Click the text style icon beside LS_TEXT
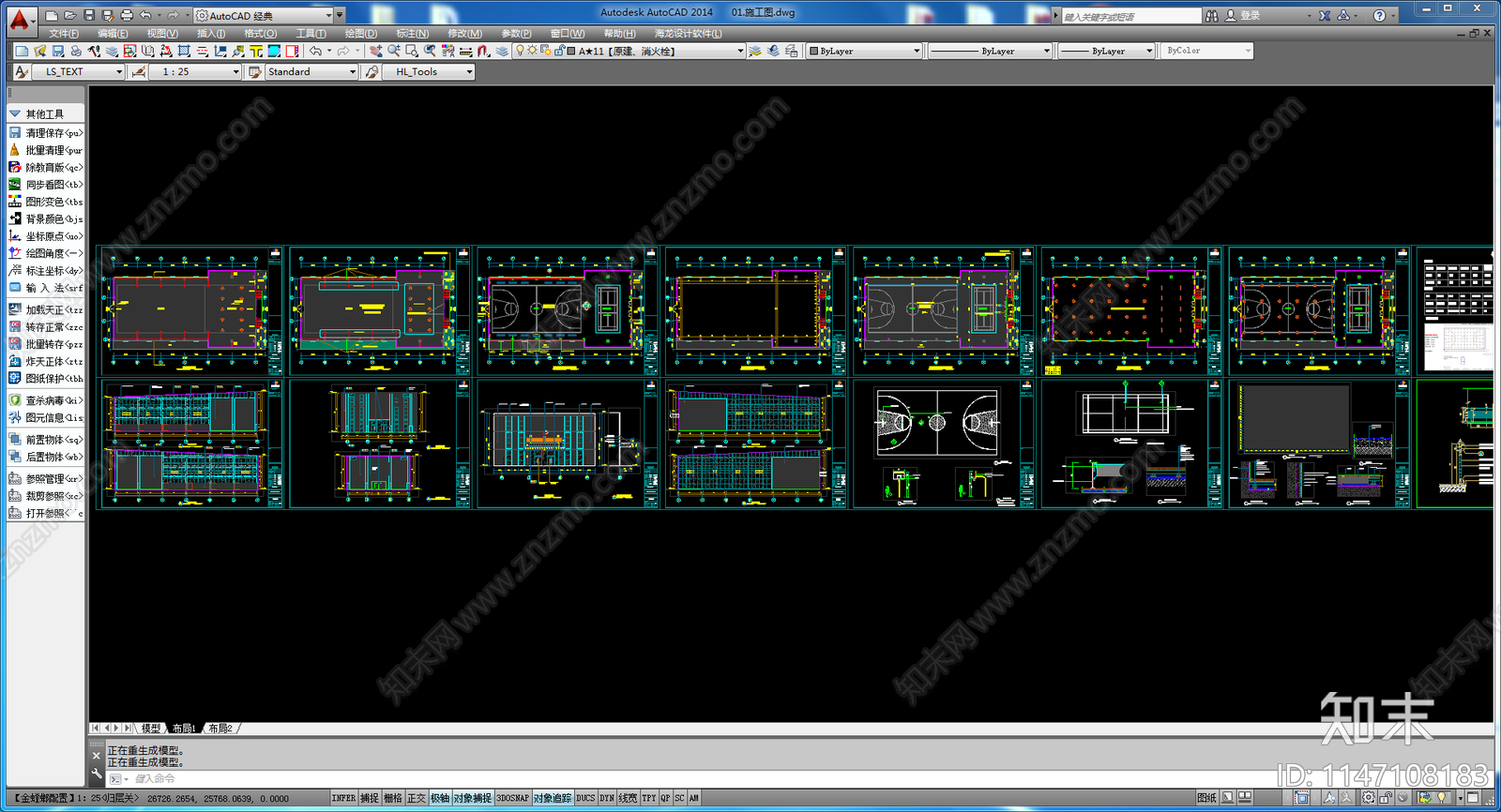This screenshot has width=1501, height=812. coord(22,71)
